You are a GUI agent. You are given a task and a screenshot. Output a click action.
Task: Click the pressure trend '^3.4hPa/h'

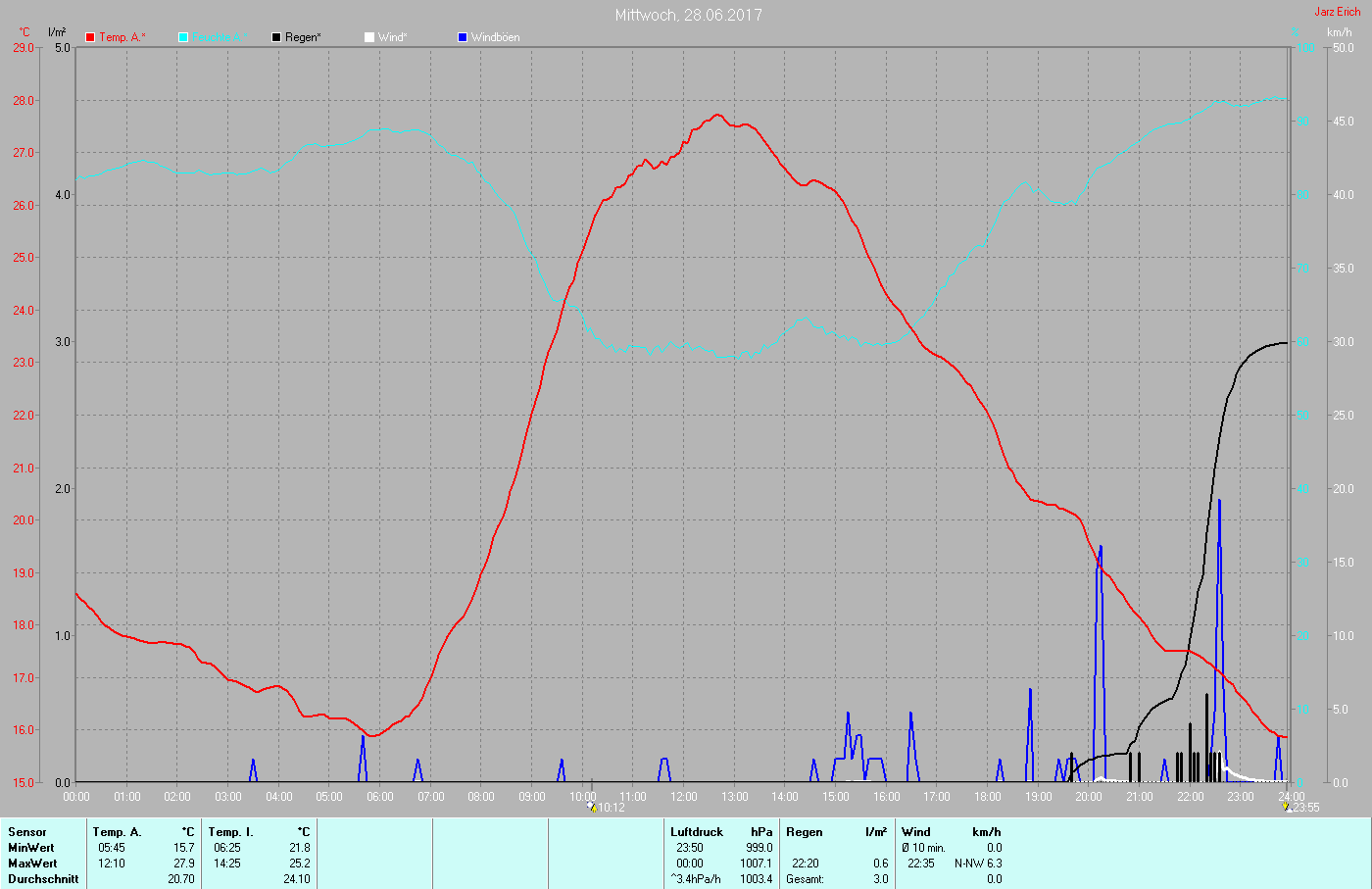(x=696, y=879)
